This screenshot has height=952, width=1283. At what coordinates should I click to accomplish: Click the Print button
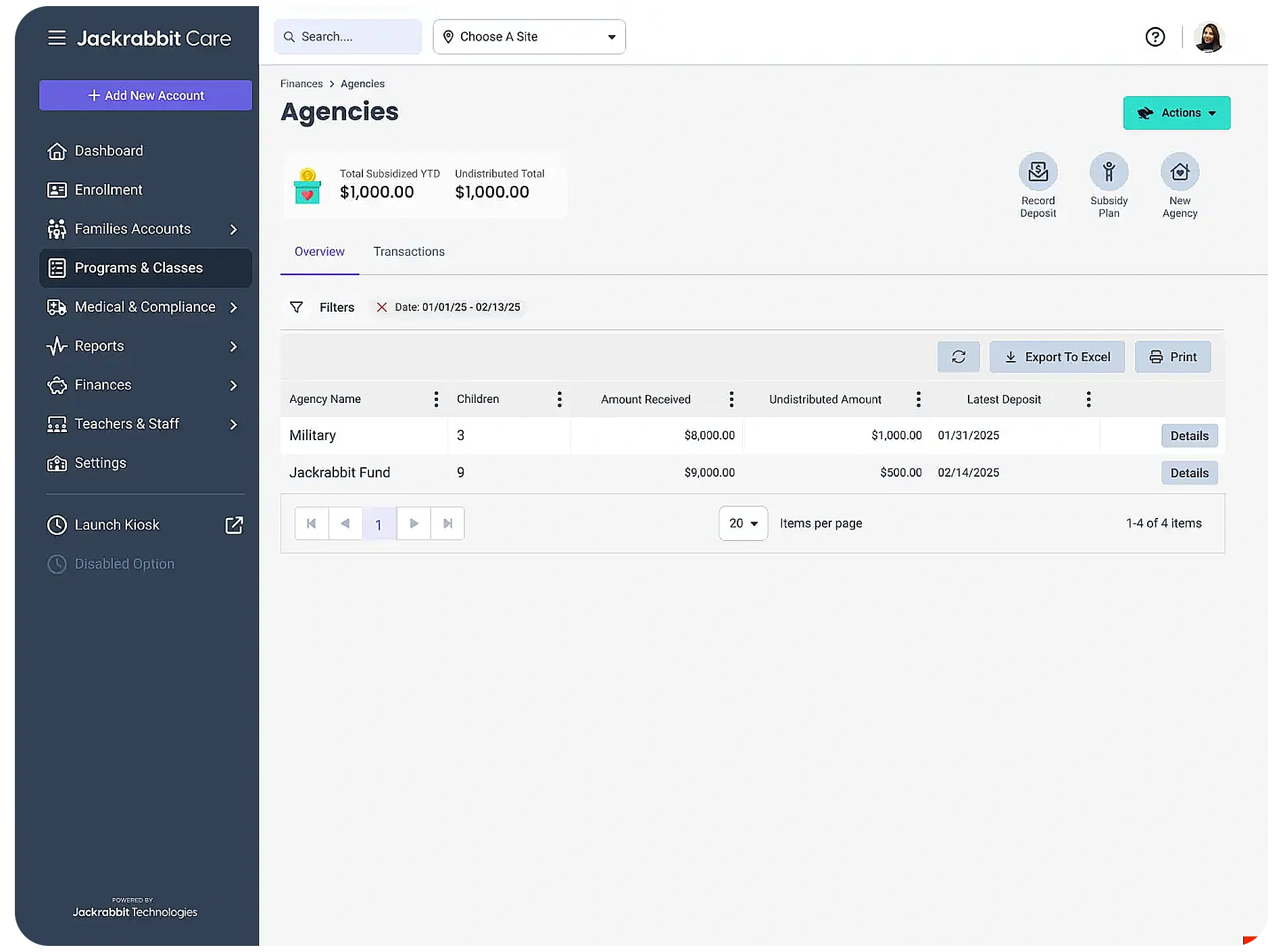coord(1173,356)
